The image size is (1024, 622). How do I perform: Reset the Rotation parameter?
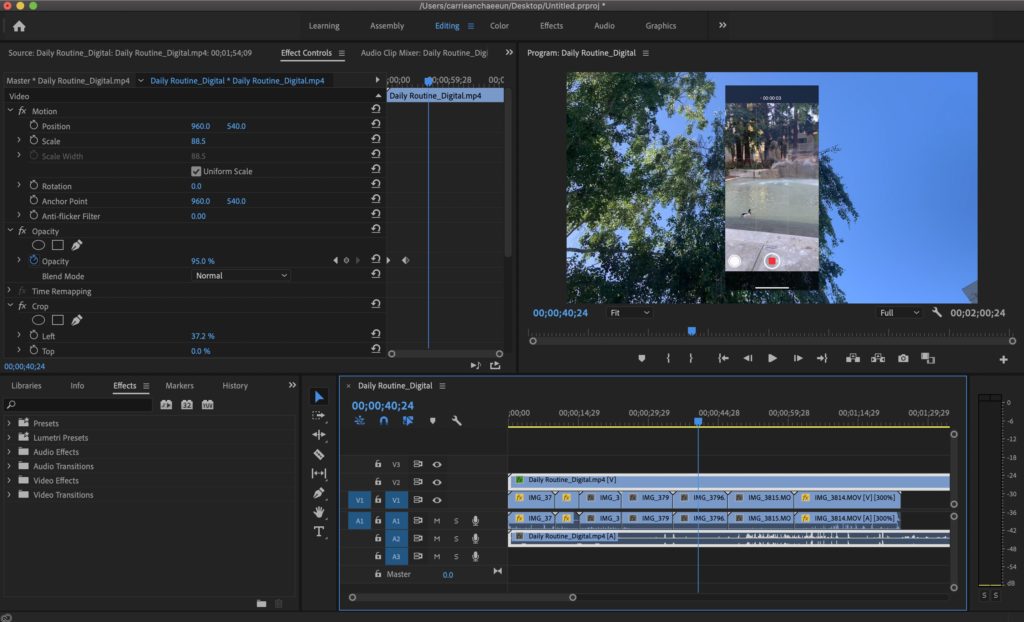pos(376,184)
